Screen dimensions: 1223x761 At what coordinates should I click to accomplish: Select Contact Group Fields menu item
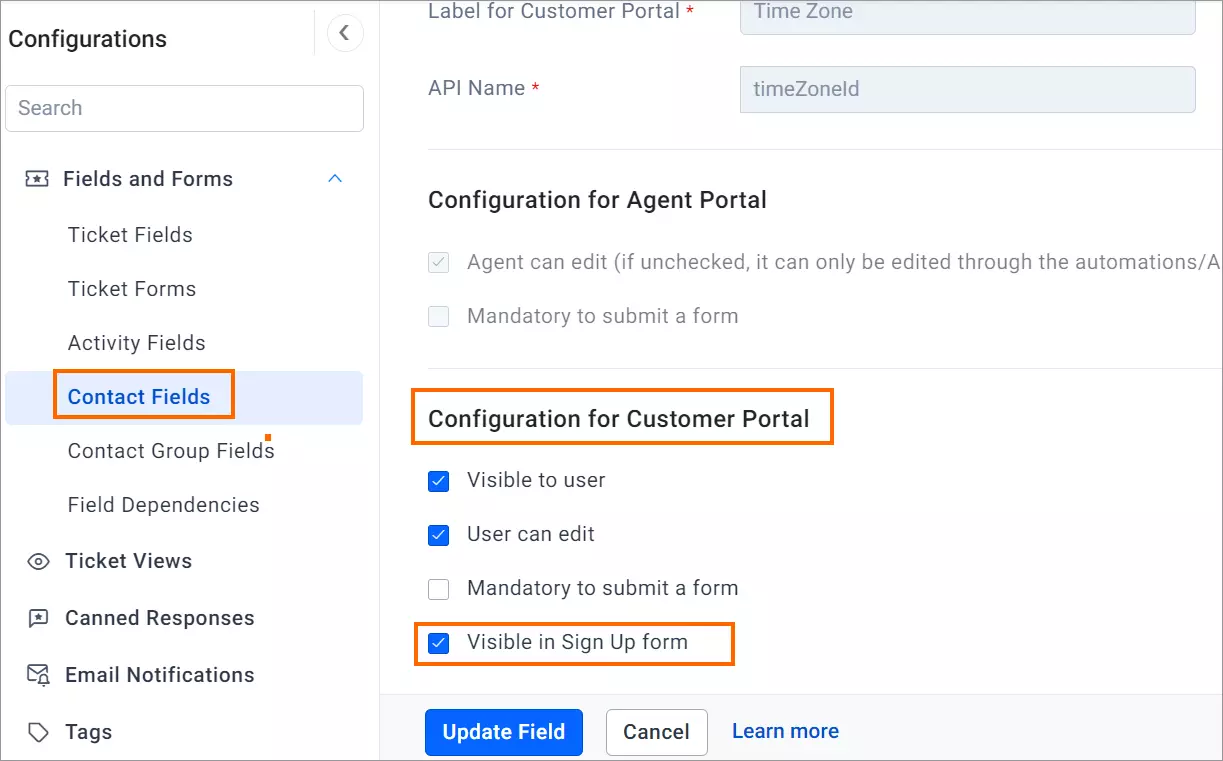pos(171,451)
